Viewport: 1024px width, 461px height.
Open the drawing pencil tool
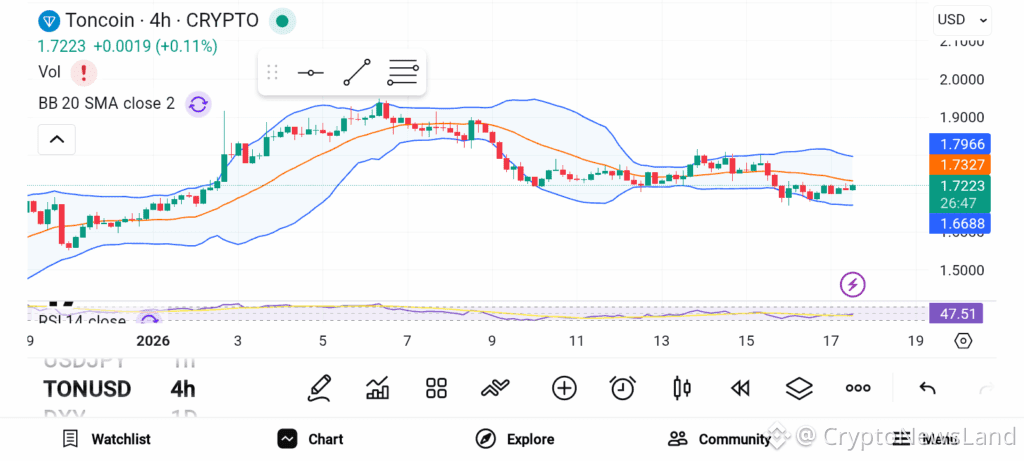[320, 388]
